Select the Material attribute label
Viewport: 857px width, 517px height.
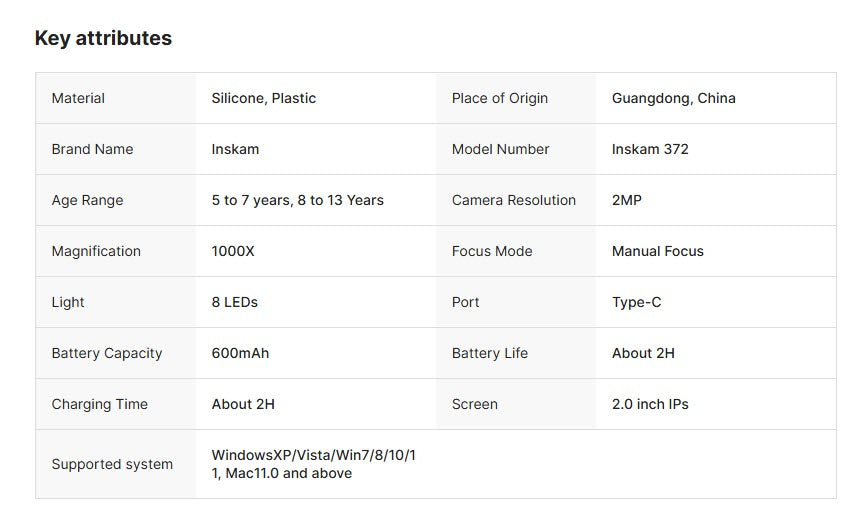coord(78,98)
